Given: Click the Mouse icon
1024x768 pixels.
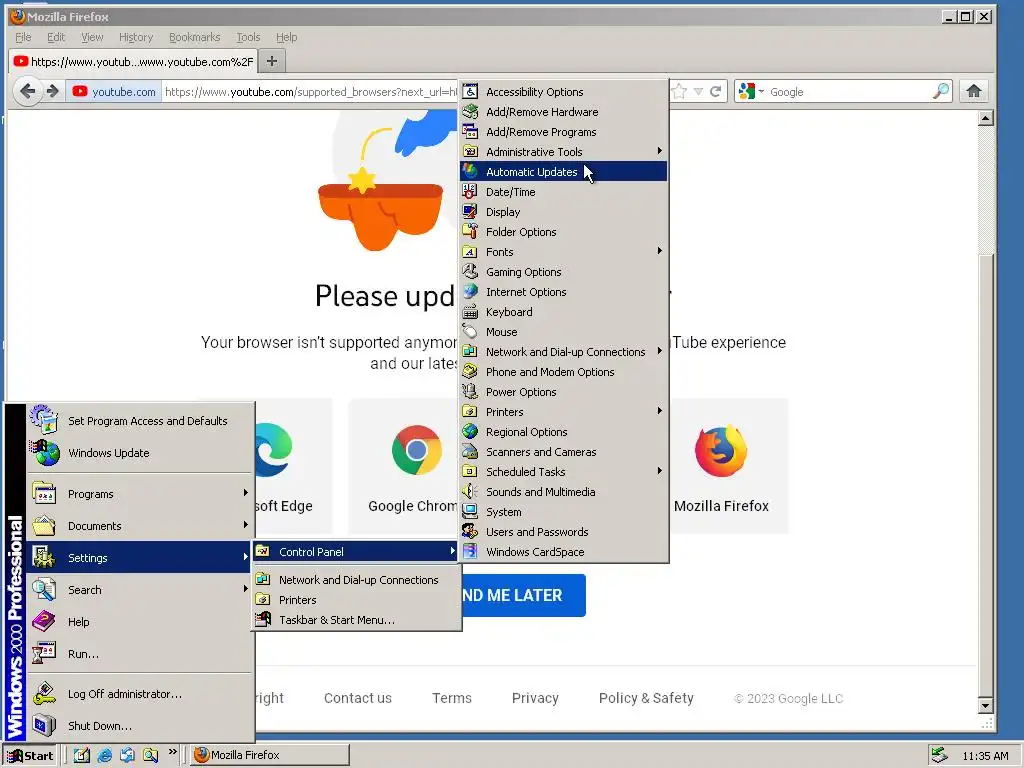Looking at the screenshot, I should click(x=470, y=332).
